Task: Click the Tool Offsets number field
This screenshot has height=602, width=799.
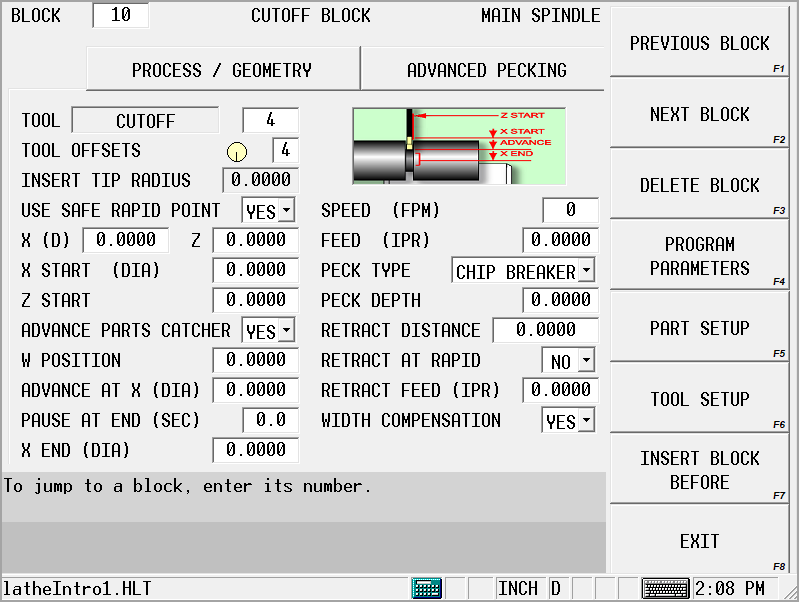Action: point(285,150)
